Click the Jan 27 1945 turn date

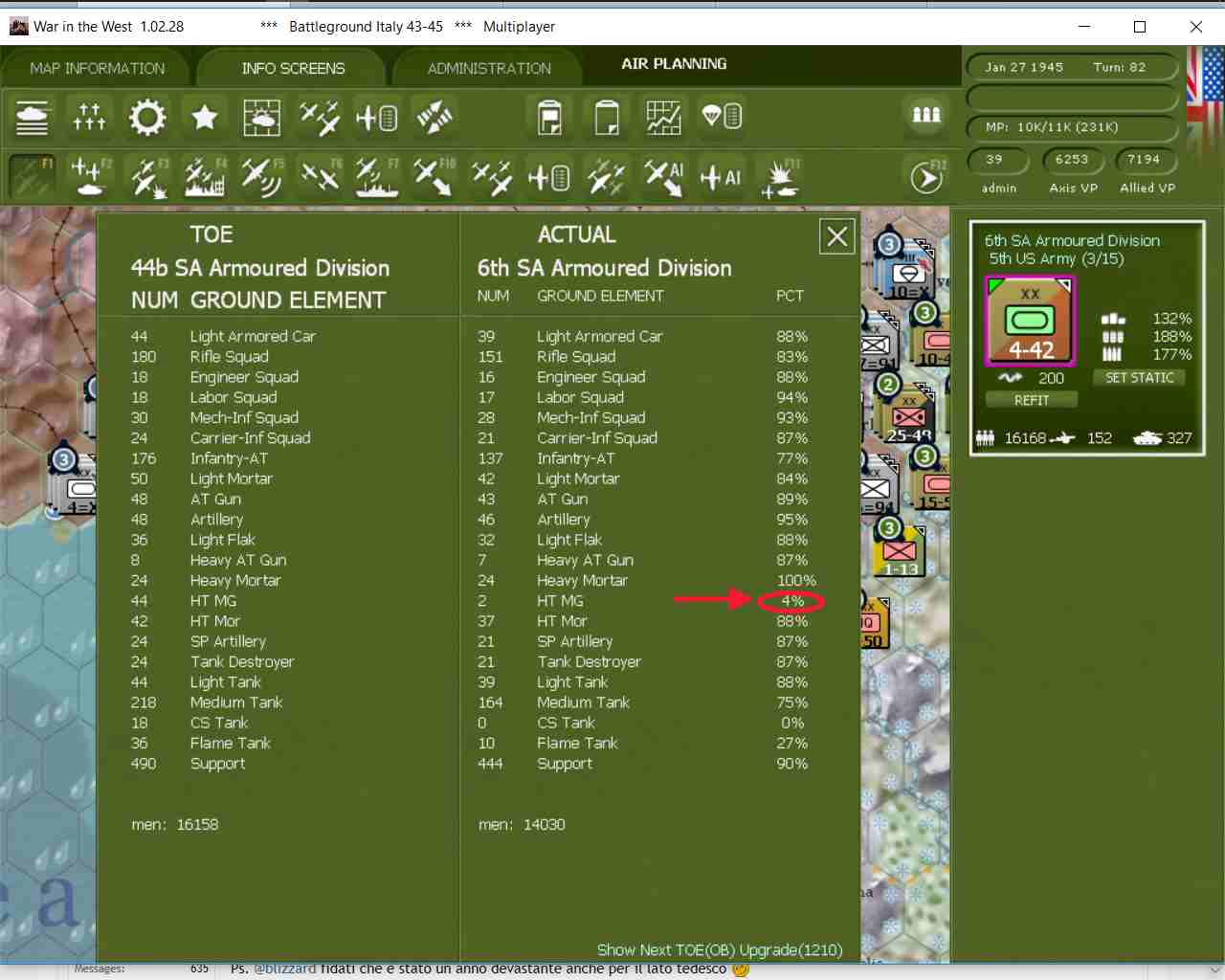coord(1024,67)
